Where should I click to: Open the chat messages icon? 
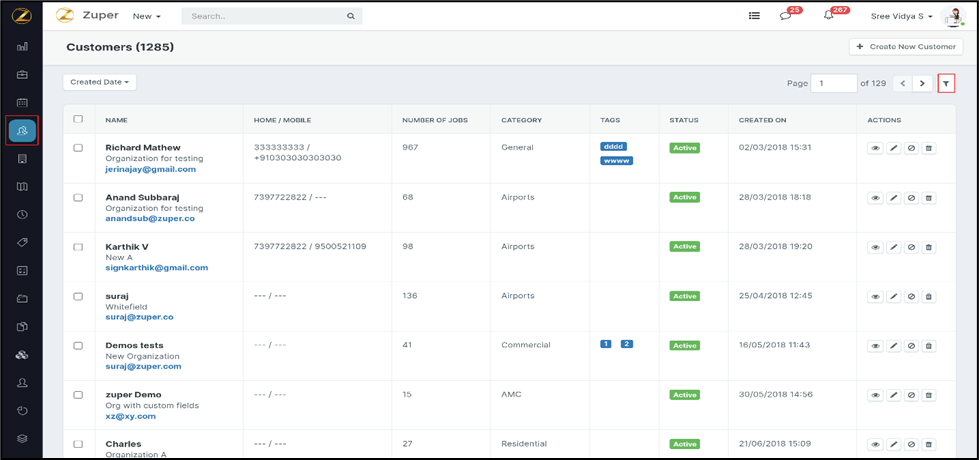coord(785,16)
